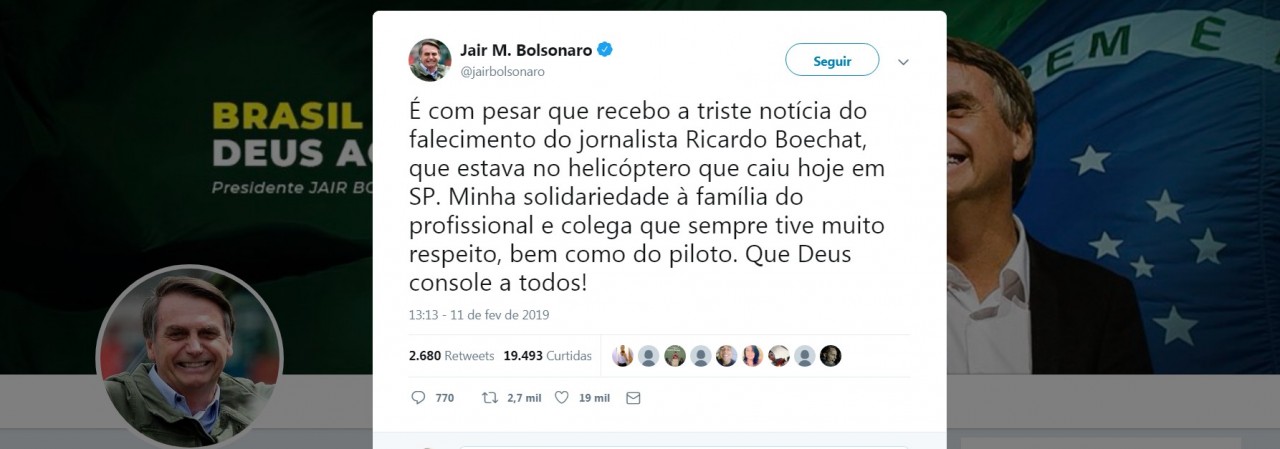Like the tweet with heart icon

(x=561, y=397)
